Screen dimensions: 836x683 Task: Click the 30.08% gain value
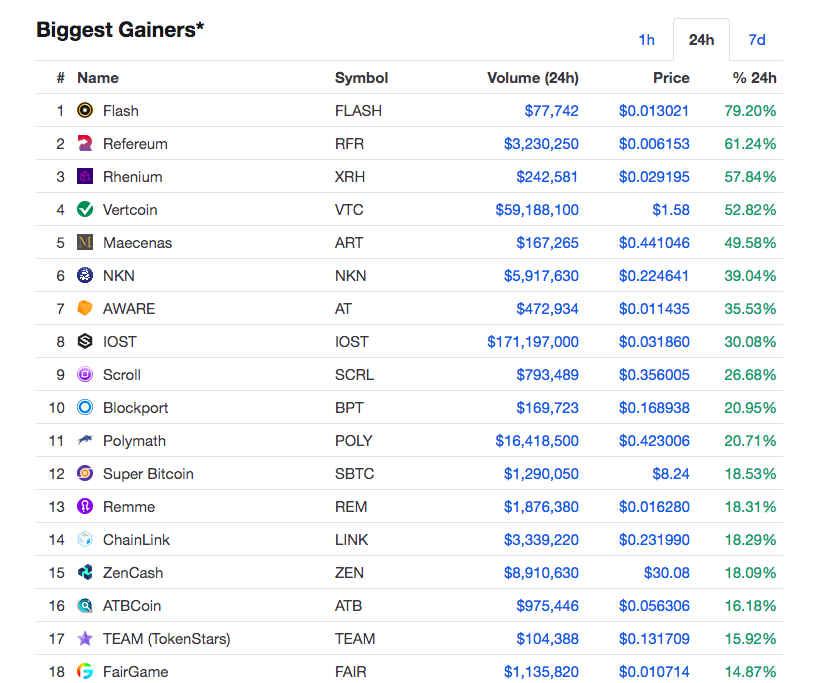(x=750, y=342)
